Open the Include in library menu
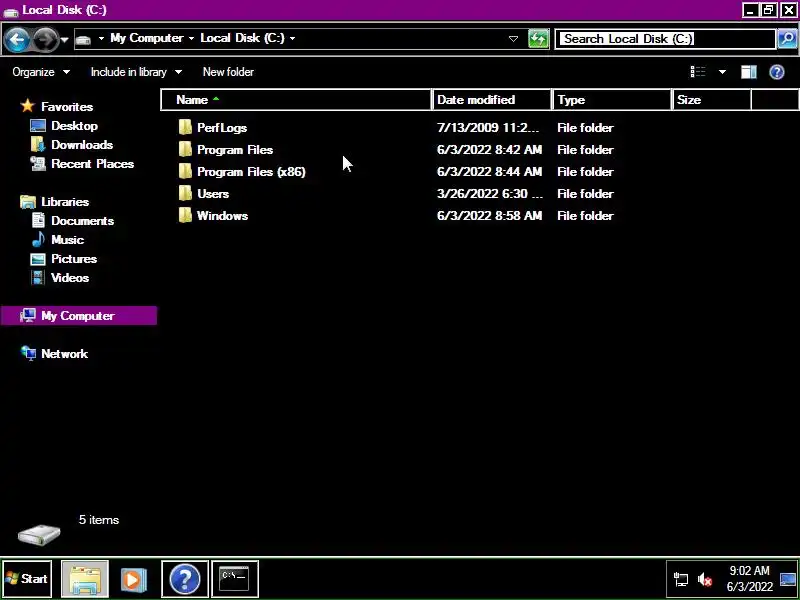Image resolution: width=800 pixels, height=600 pixels. pos(136,72)
